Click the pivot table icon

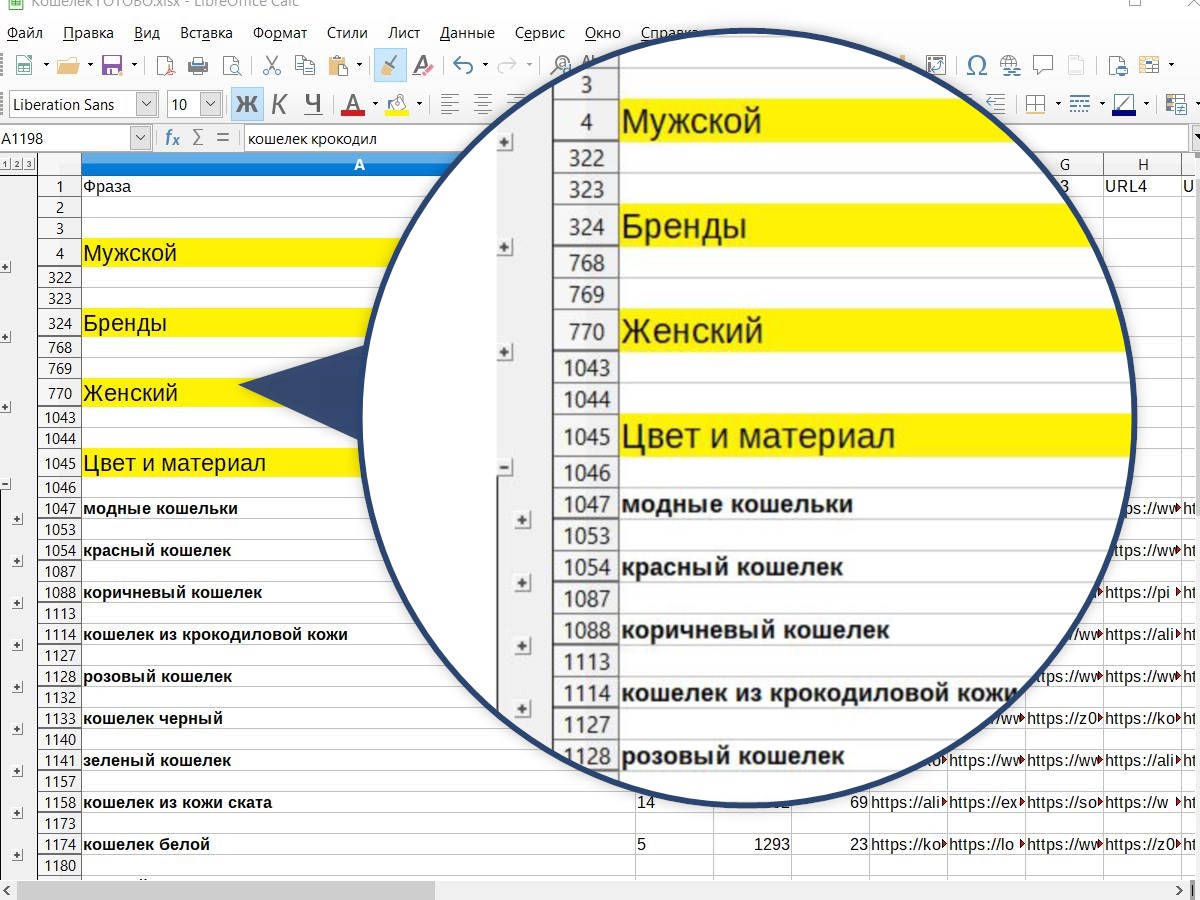pyautogui.click(x=937, y=66)
